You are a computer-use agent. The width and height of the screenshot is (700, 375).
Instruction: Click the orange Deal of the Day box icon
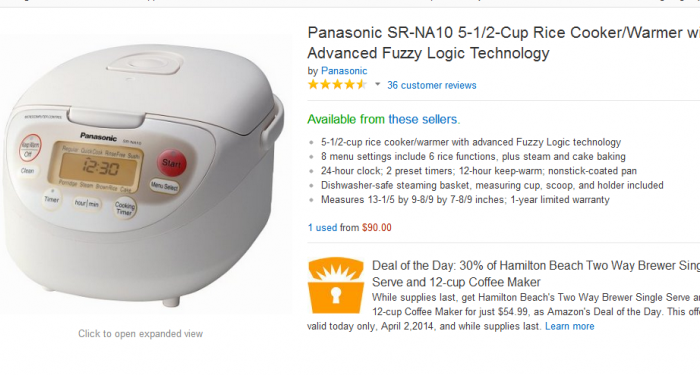(336, 285)
